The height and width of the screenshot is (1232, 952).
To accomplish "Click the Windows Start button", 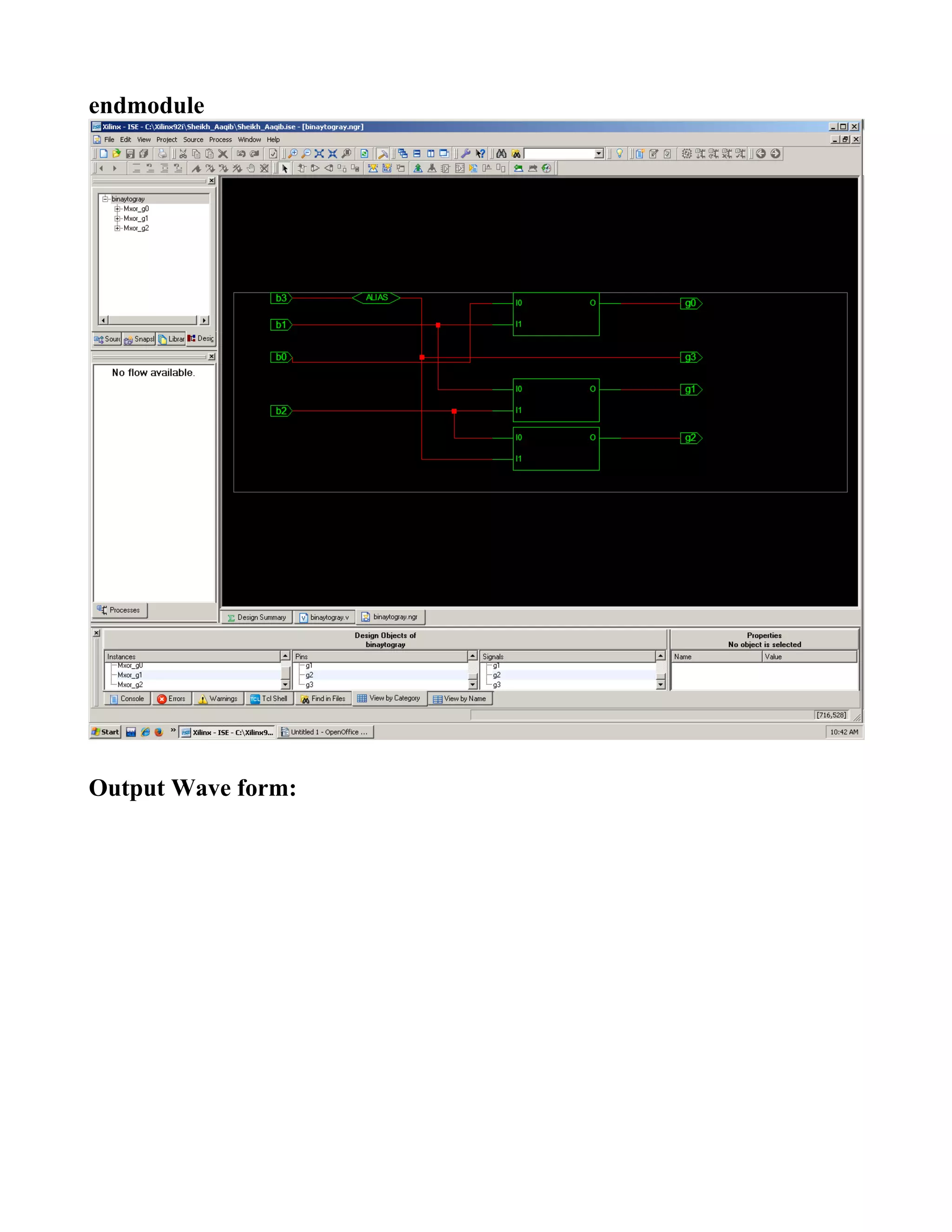I will point(106,732).
